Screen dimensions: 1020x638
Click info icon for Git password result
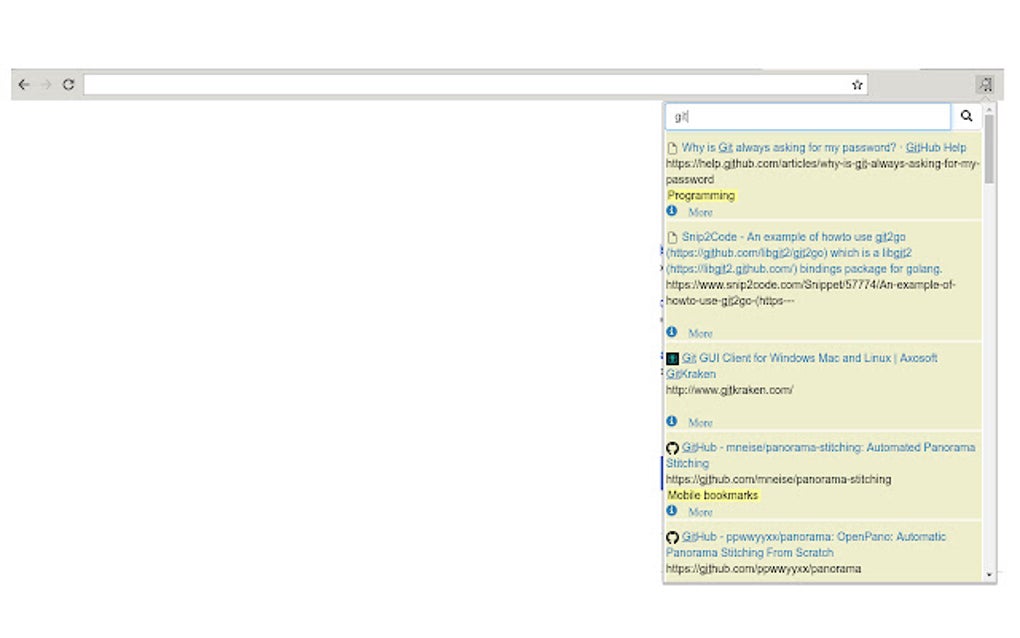(672, 211)
